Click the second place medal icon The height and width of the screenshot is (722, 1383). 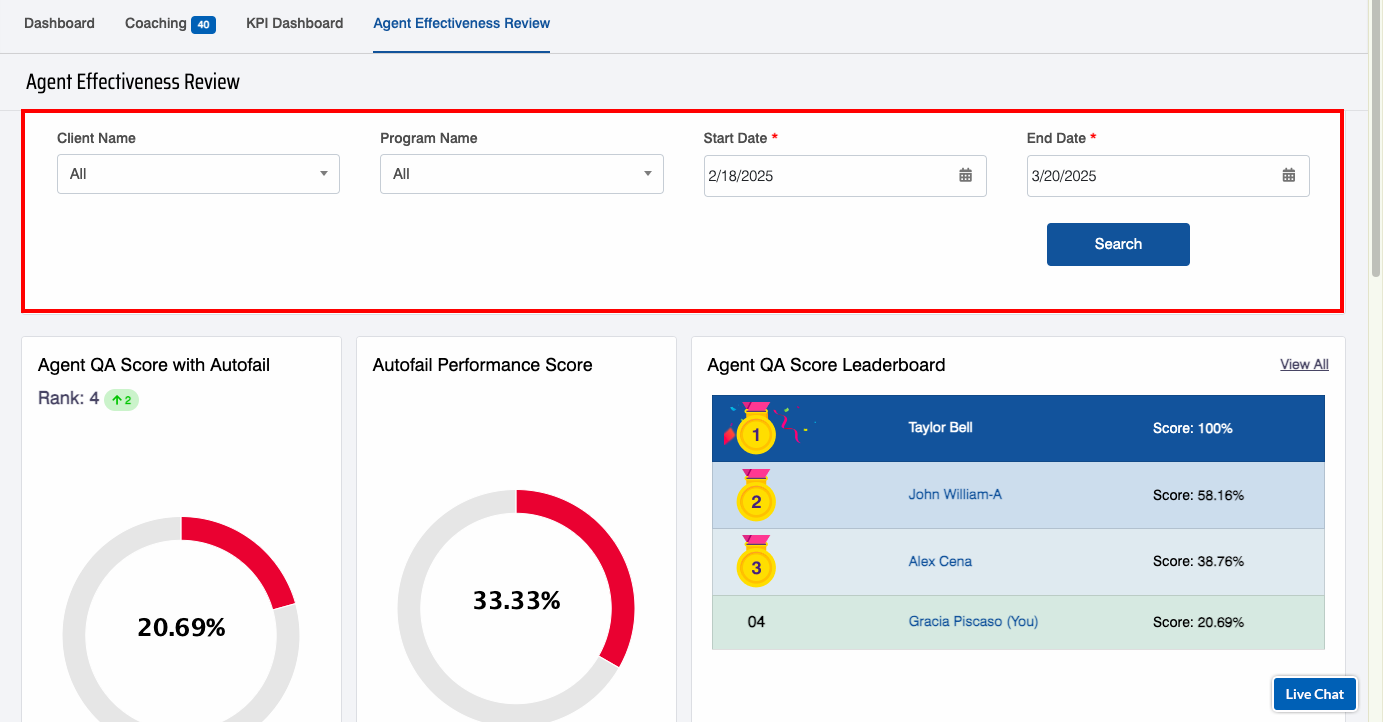[x=756, y=500]
